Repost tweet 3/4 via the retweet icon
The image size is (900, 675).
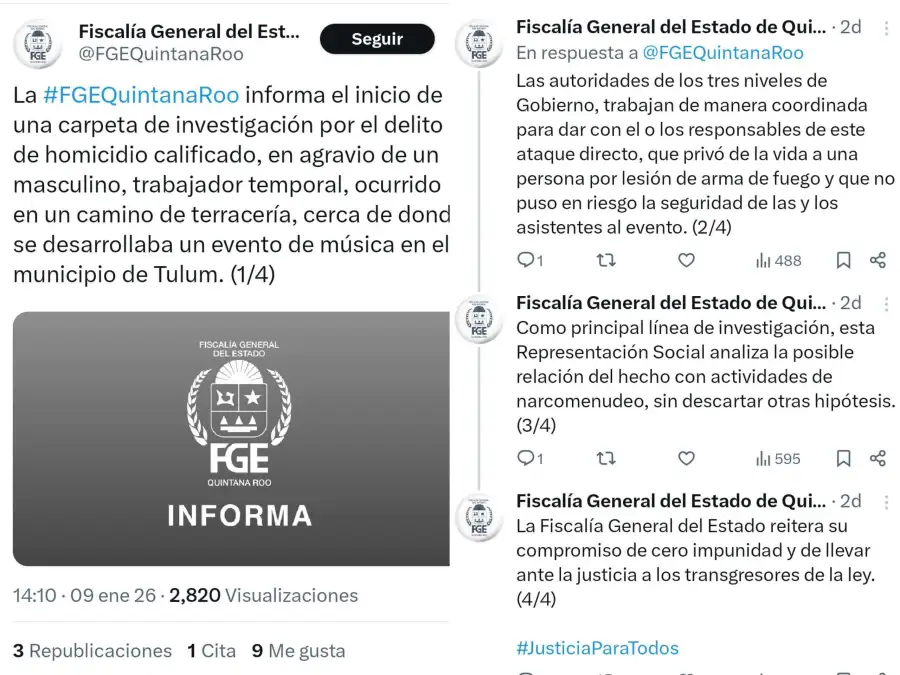[x=606, y=459]
